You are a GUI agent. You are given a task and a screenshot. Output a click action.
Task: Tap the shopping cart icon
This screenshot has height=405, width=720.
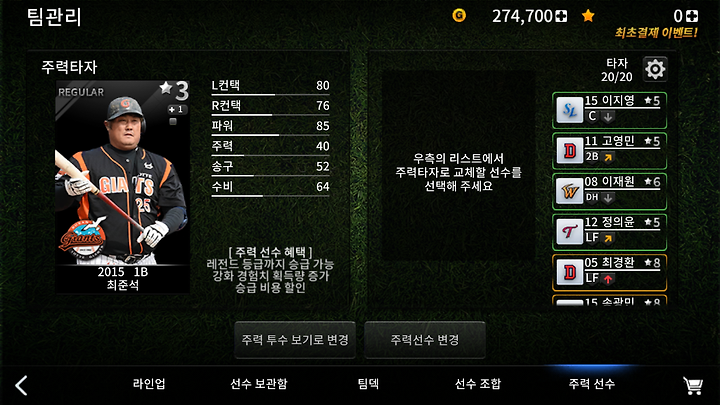click(693, 385)
